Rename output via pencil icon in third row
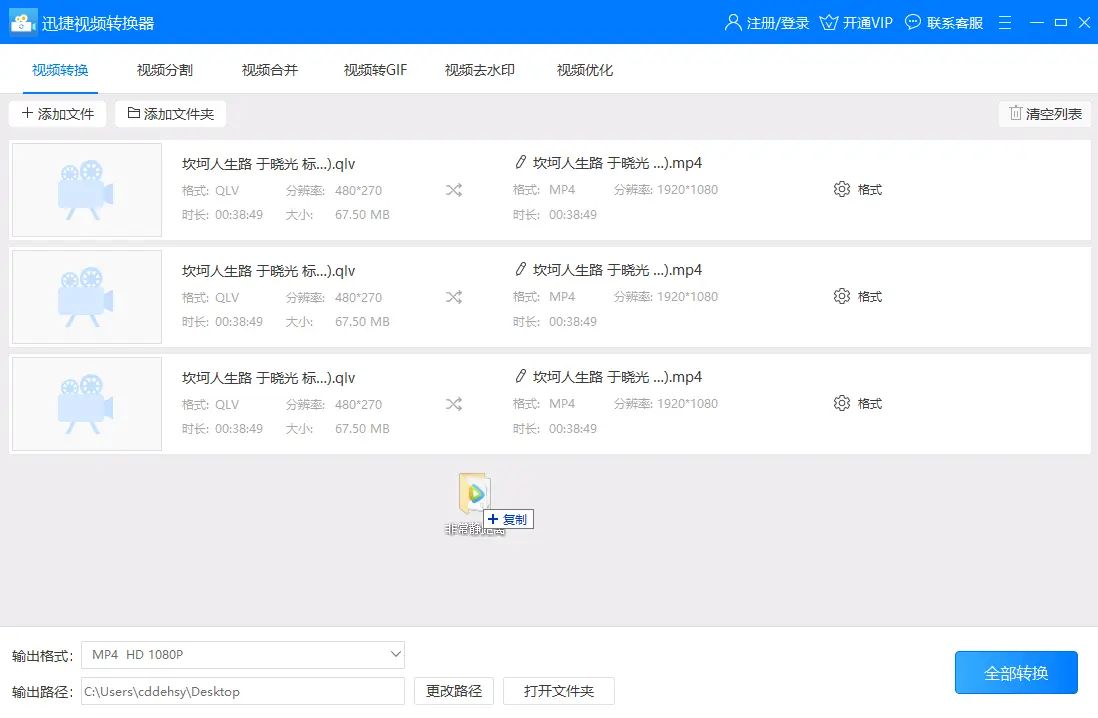Image resolution: width=1098 pixels, height=718 pixels. 520,377
